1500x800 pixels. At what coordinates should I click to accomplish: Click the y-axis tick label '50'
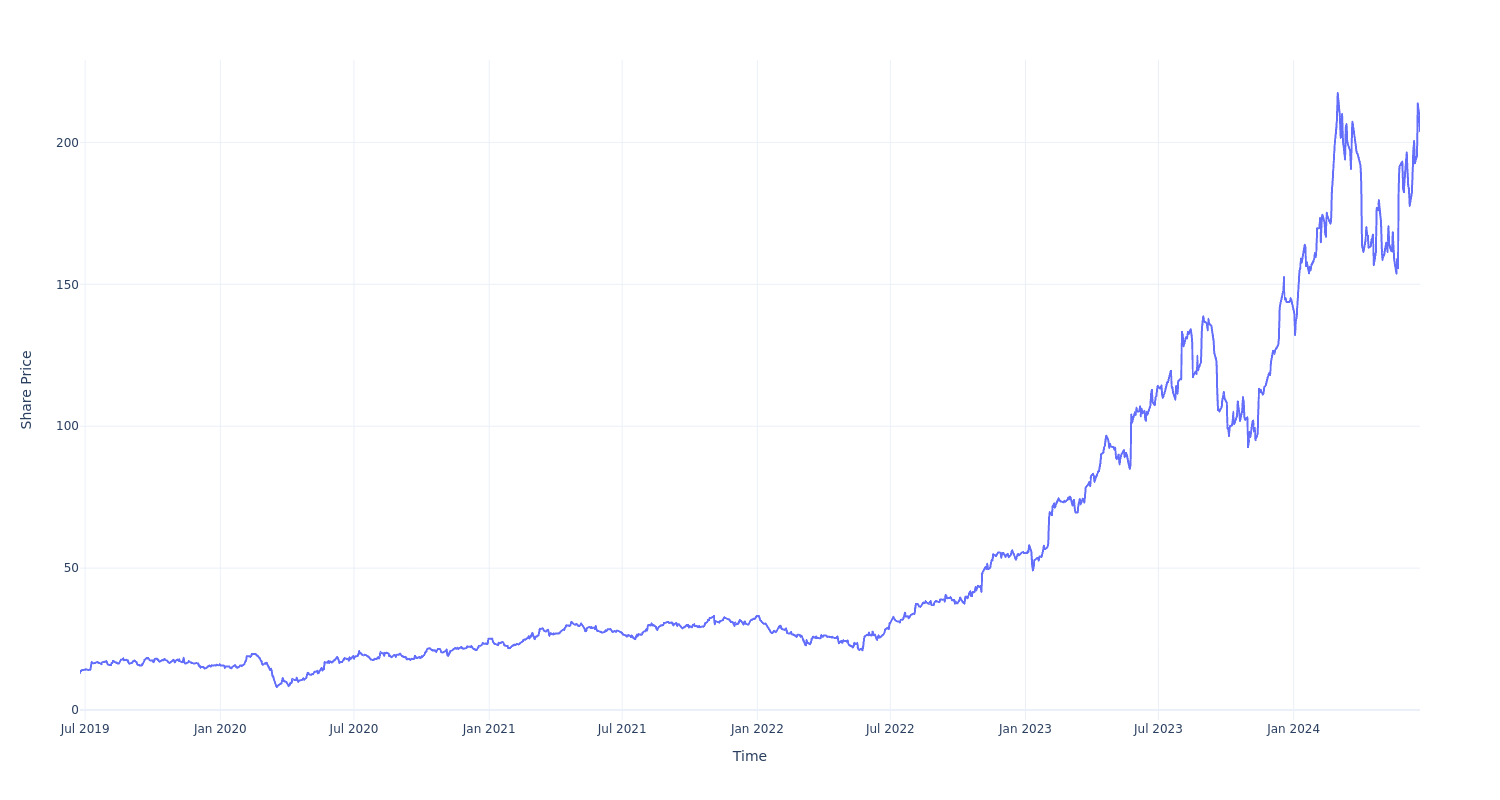click(x=71, y=568)
